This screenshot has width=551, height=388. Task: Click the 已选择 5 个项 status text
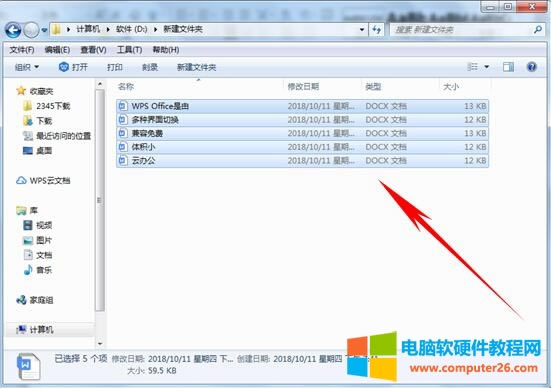pyautogui.click(x=81, y=358)
